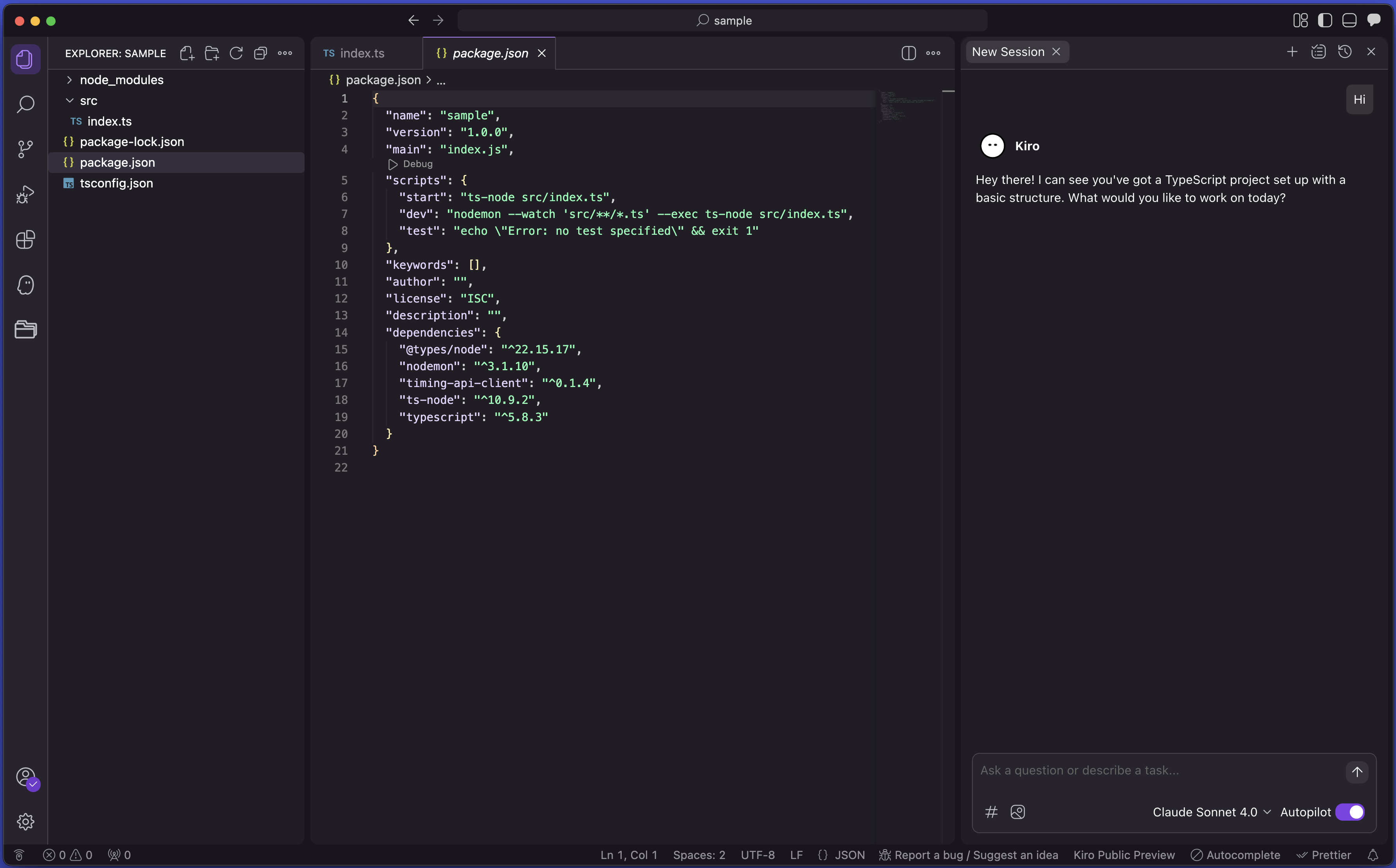This screenshot has width=1396, height=868.
Task: Open the Kiro ghost panel icon
Action: [x=25, y=285]
